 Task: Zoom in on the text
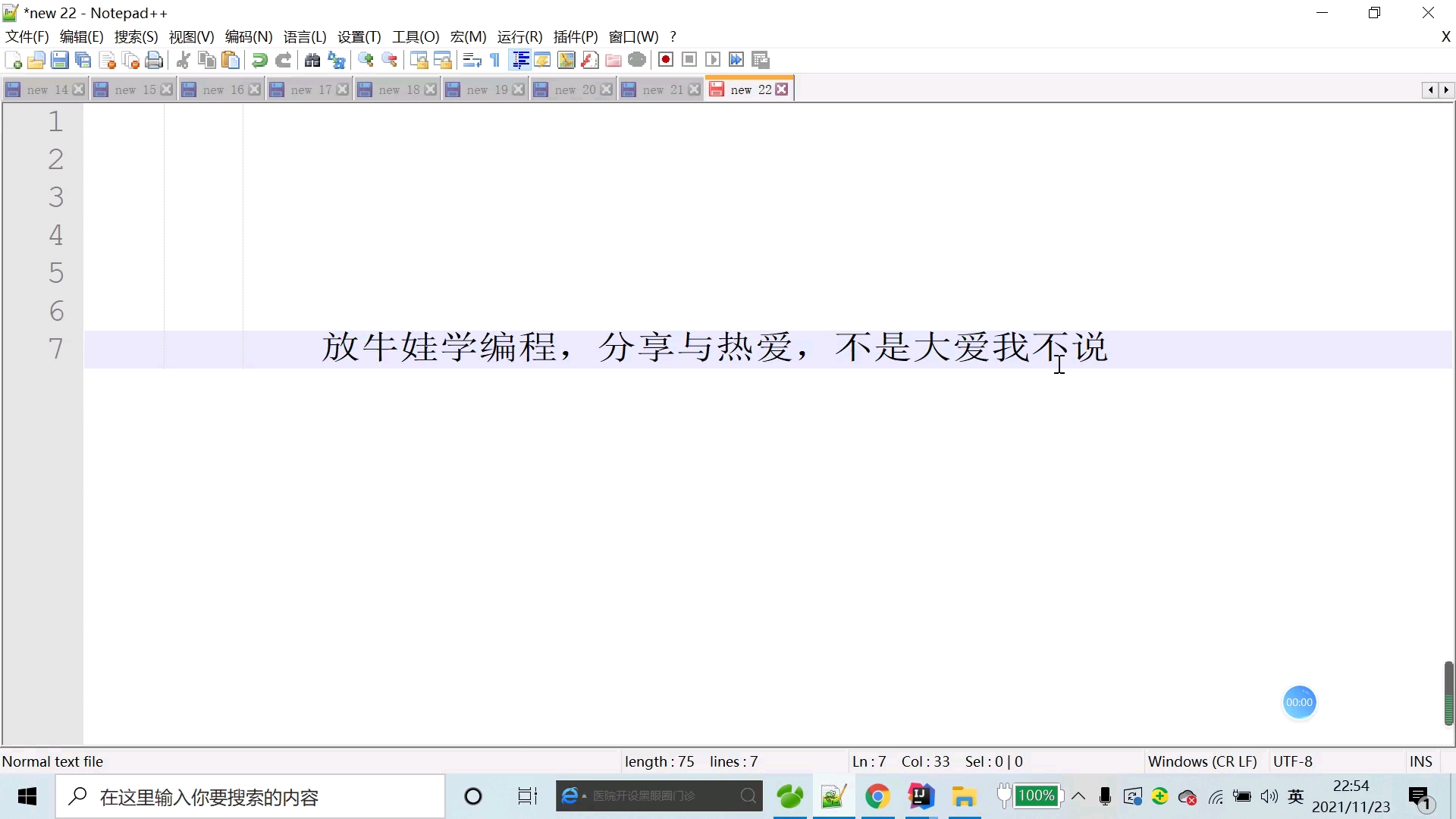pos(366,60)
